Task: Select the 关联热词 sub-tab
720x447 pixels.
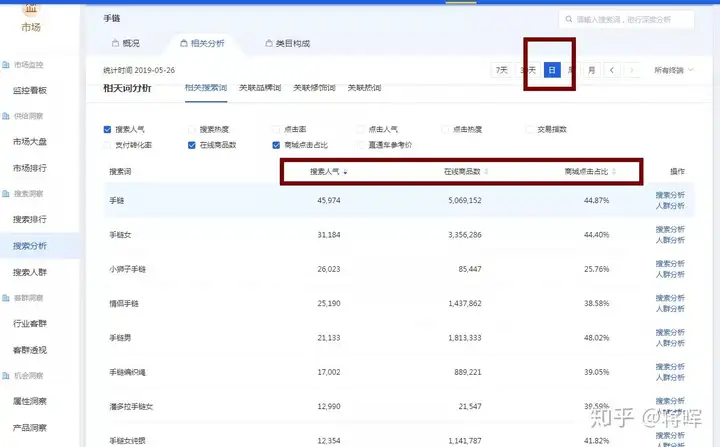Action: [x=364, y=88]
